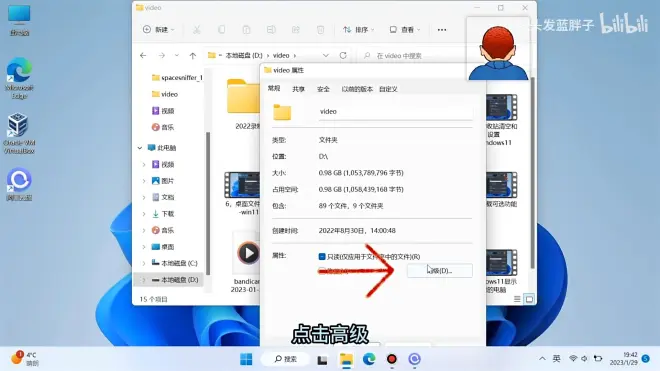Switch to the Sharing (共享) tab
The image size is (660, 371).
(298, 89)
